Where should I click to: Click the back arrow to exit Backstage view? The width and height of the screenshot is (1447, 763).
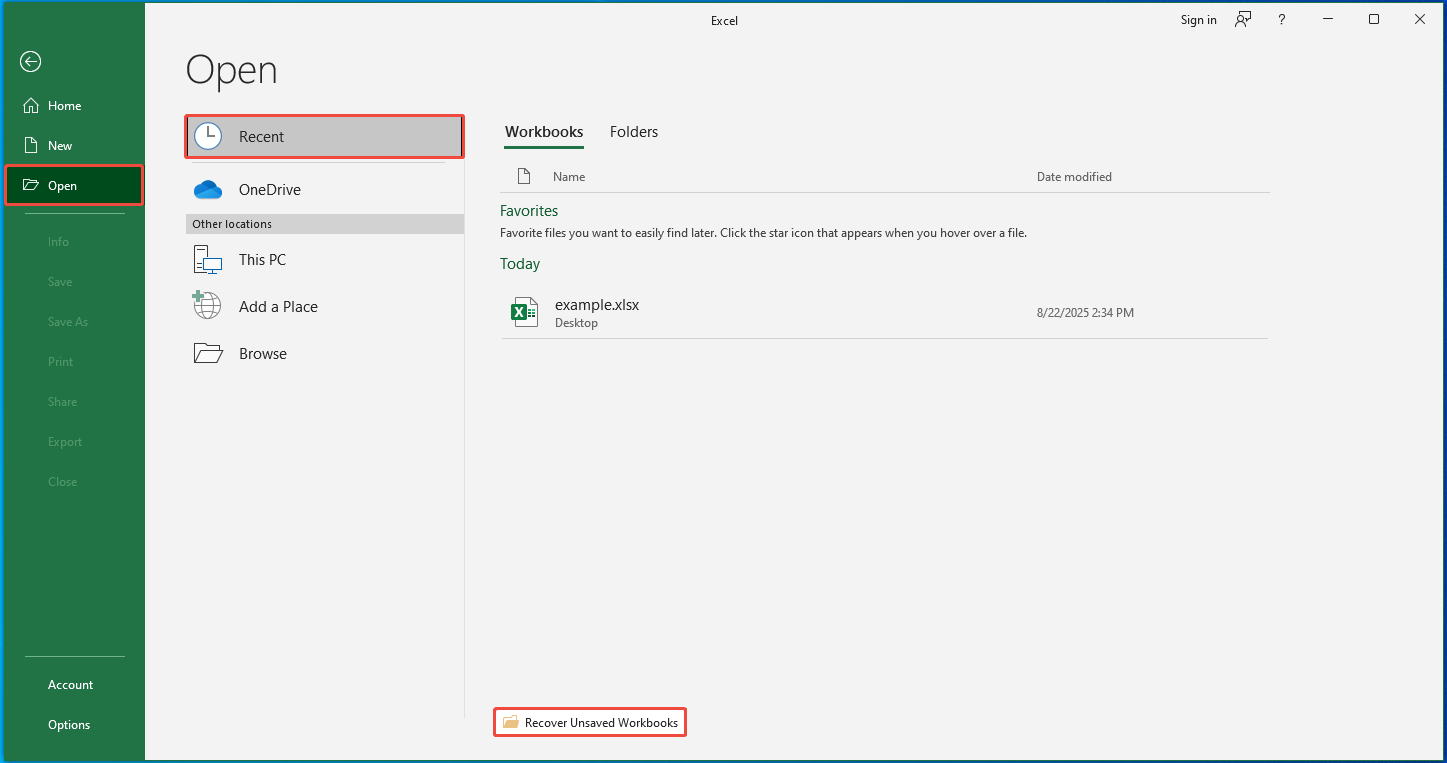click(x=30, y=61)
